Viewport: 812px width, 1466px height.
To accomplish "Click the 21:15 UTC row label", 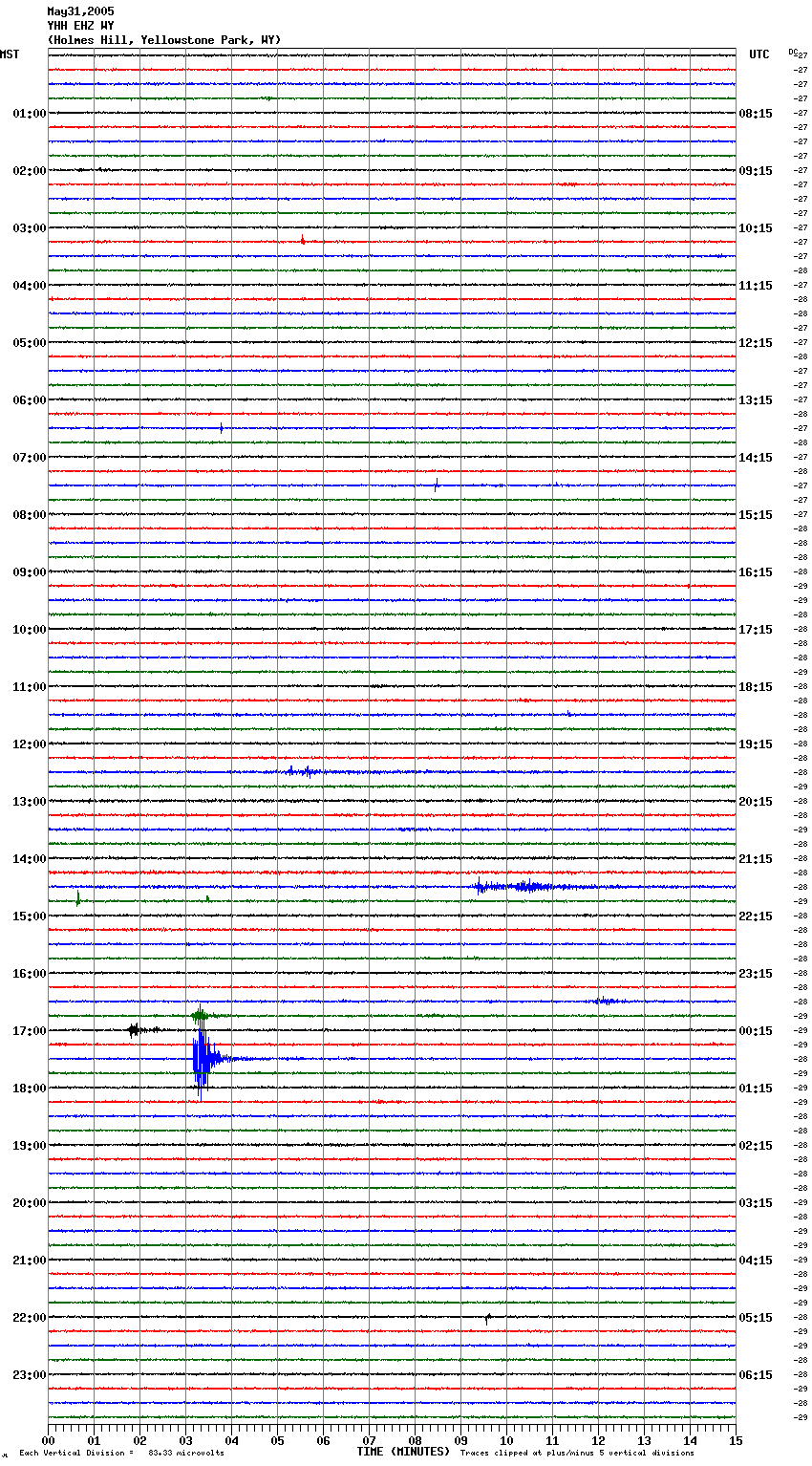I will tap(756, 859).
